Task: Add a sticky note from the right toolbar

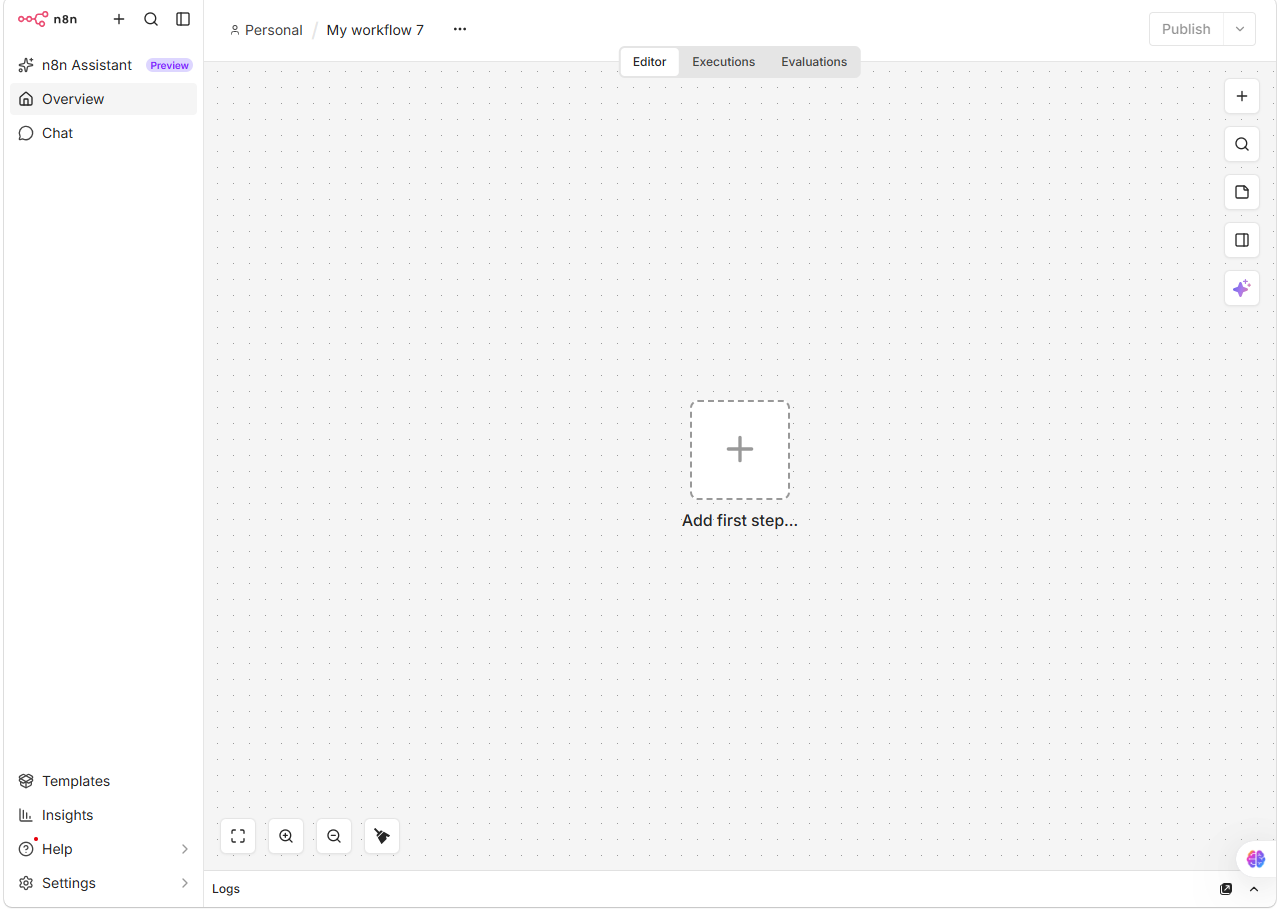Action: point(1242,192)
